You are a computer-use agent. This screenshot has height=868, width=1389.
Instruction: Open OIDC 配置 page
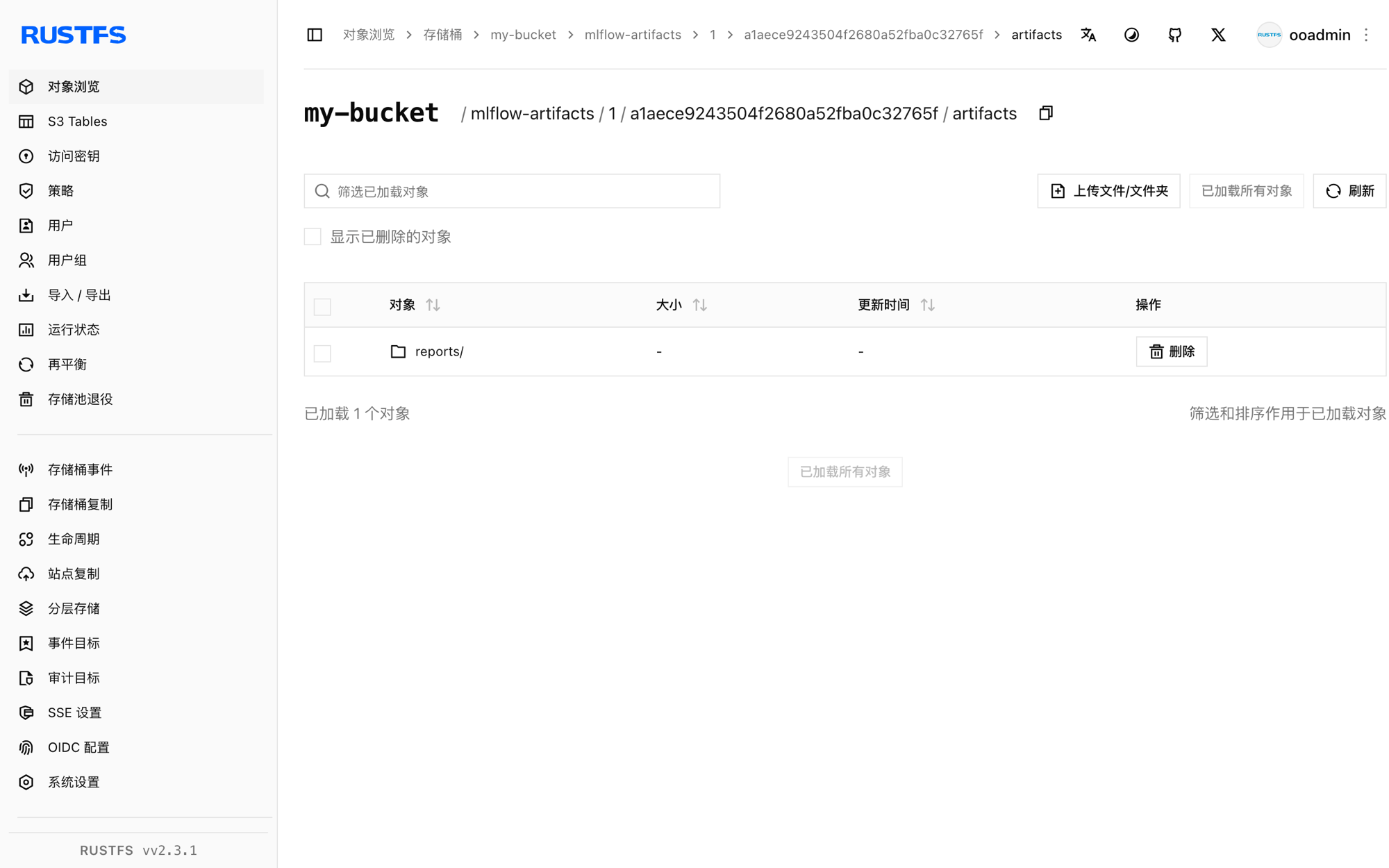136,748
